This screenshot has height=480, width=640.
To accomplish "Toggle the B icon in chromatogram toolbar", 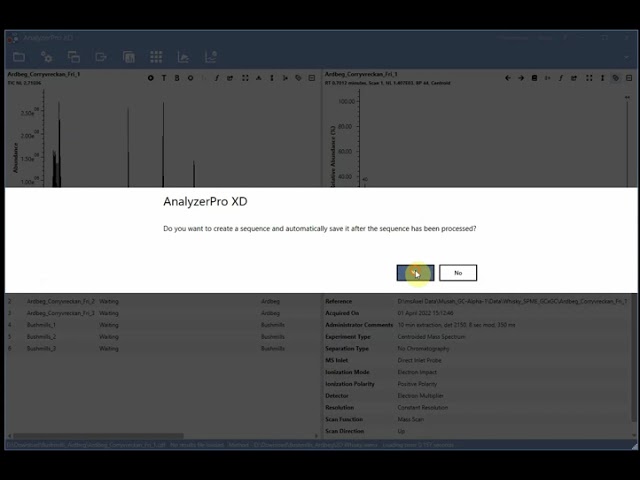I will pyautogui.click(x=177, y=78).
